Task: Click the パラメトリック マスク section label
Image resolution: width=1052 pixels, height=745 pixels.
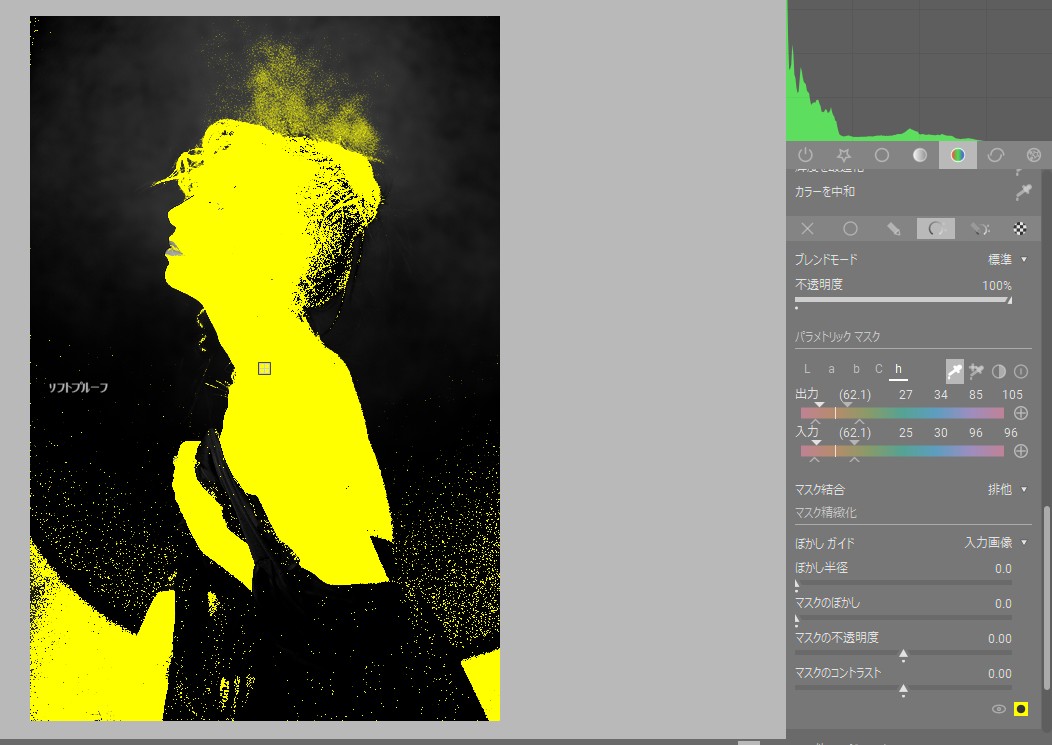Action: click(837, 337)
